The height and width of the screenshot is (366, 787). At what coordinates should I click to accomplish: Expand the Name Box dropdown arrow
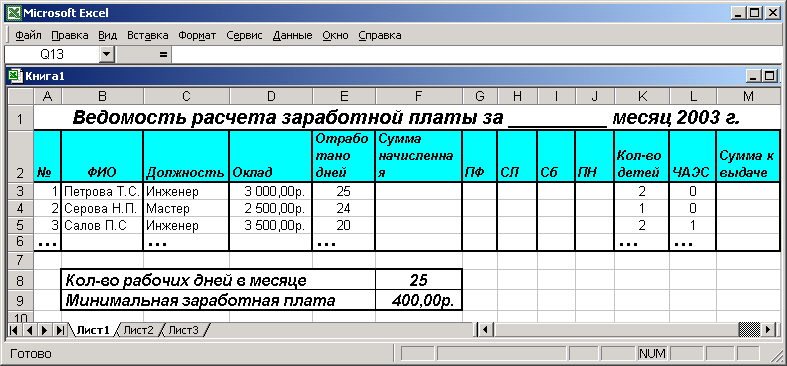tap(106, 54)
